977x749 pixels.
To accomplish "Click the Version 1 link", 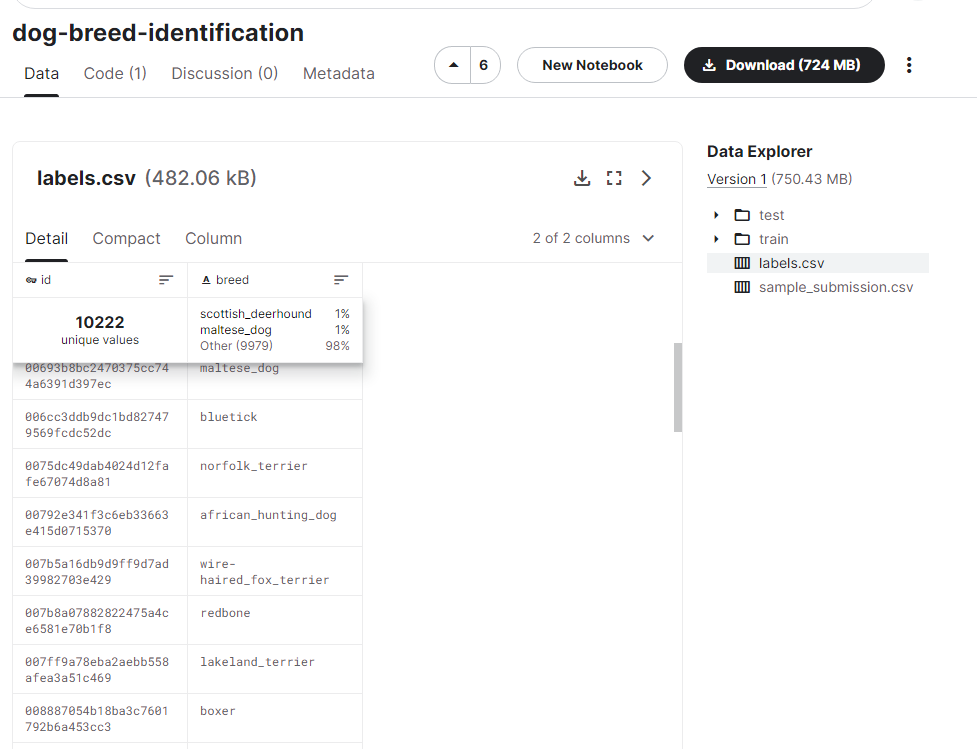I will [x=736, y=179].
